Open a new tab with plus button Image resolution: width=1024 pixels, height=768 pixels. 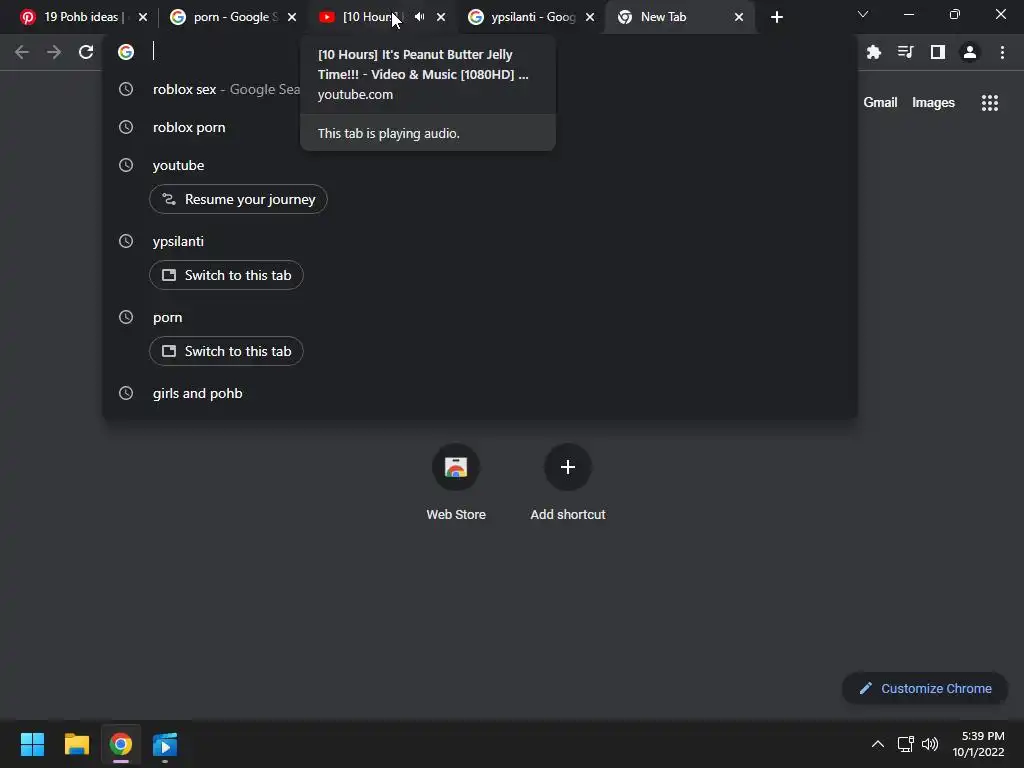click(x=776, y=17)
